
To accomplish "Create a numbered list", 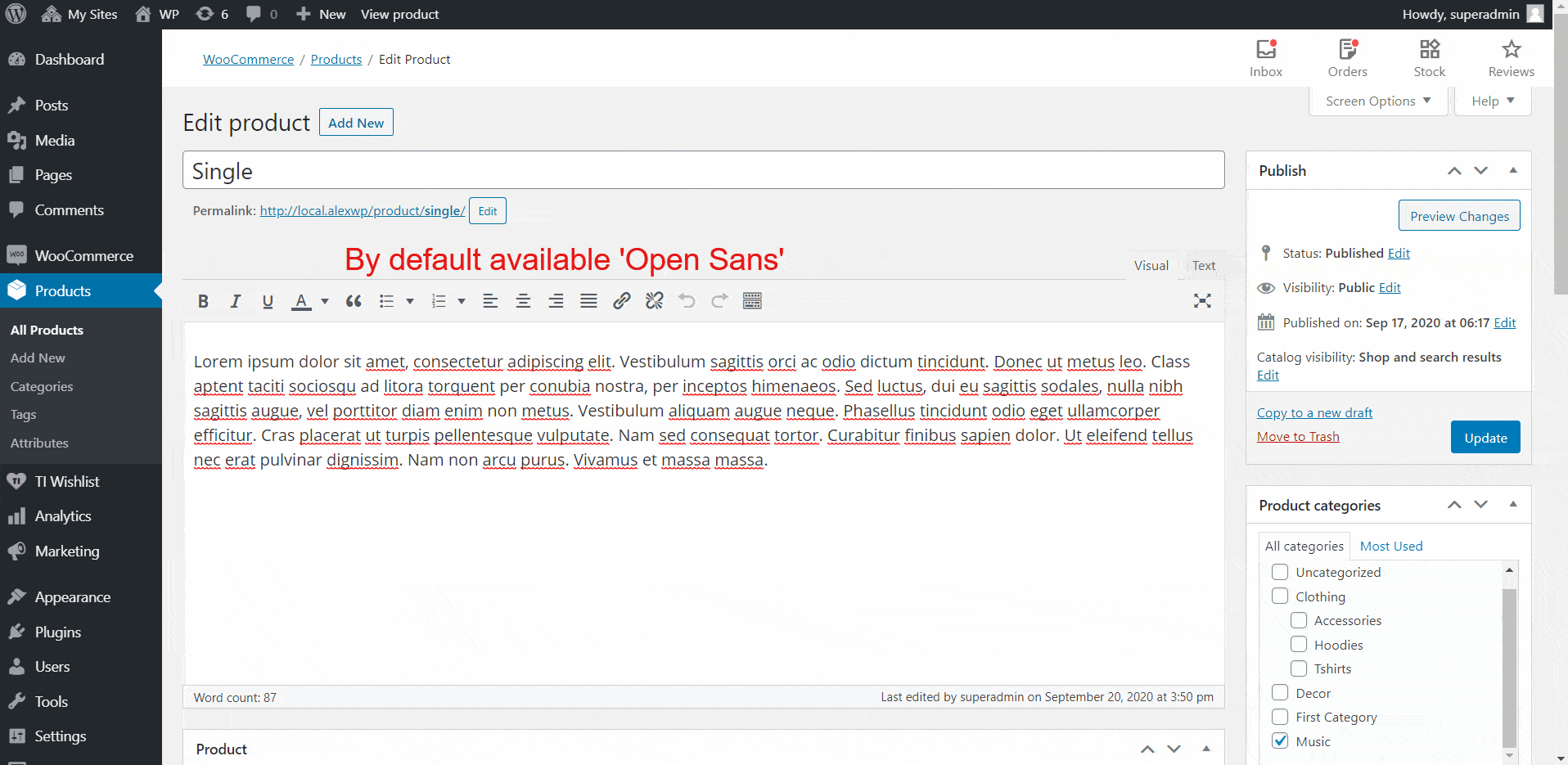I will pyautogui.click(x=439, y=301).
